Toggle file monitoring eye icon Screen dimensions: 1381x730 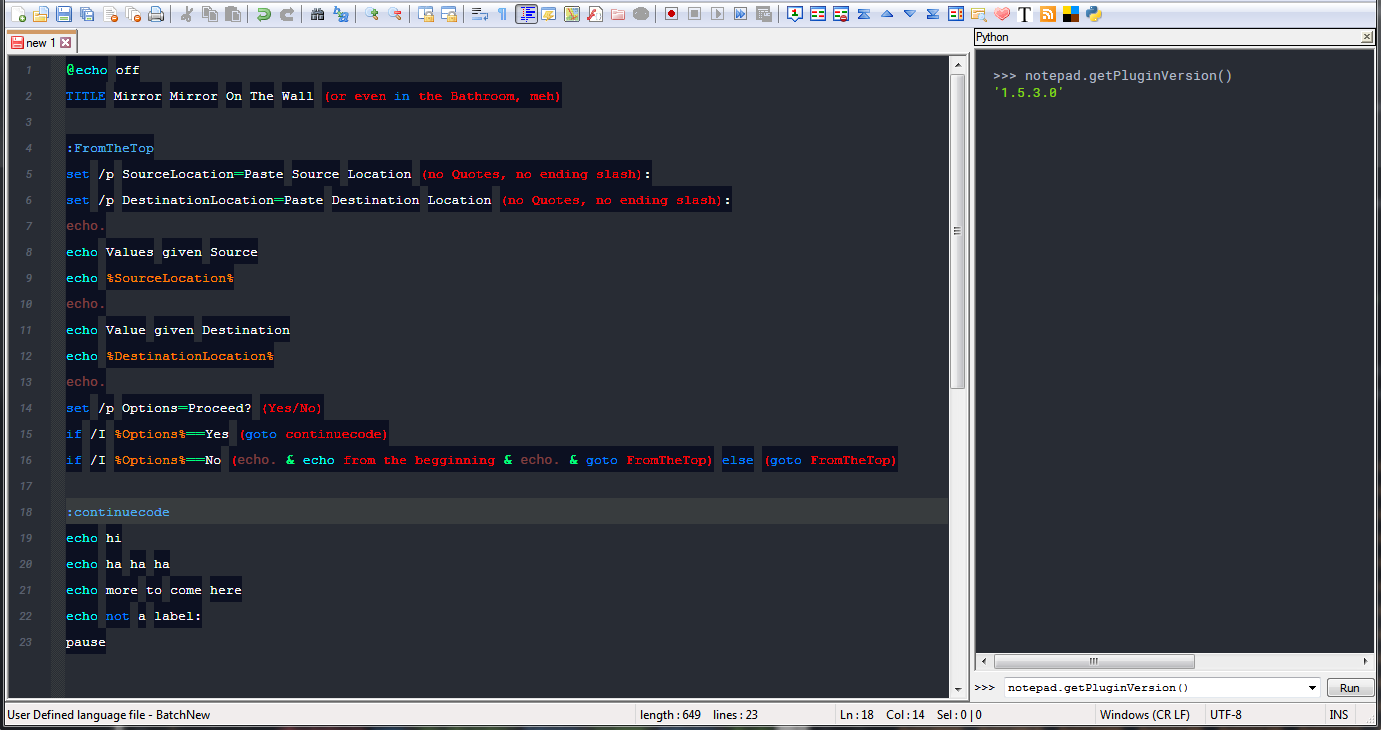click(x=641, y=14)
